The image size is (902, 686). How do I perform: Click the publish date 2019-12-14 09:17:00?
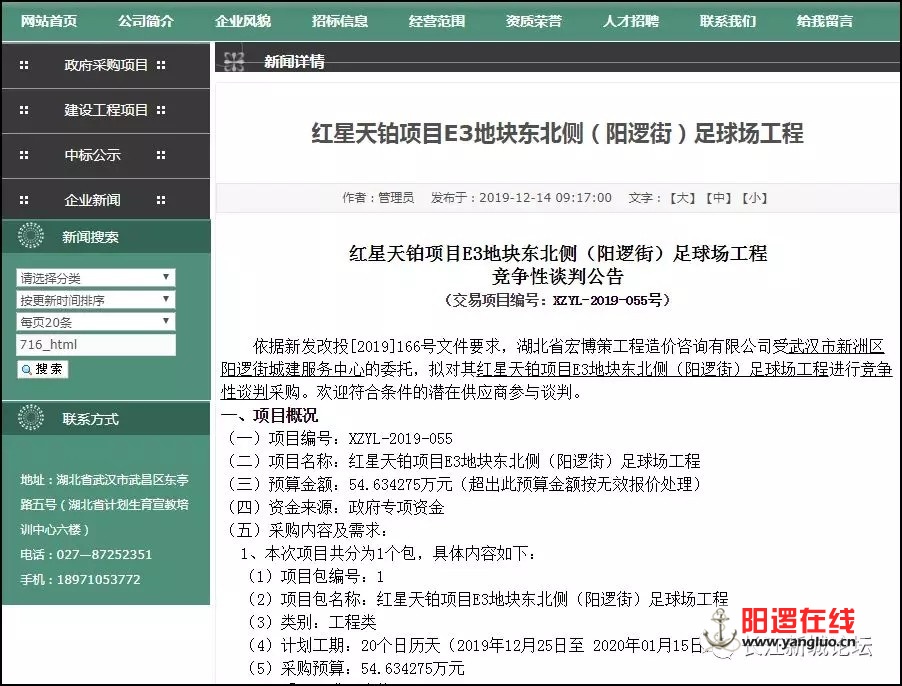pyautogui.click(x=545, y=198)
